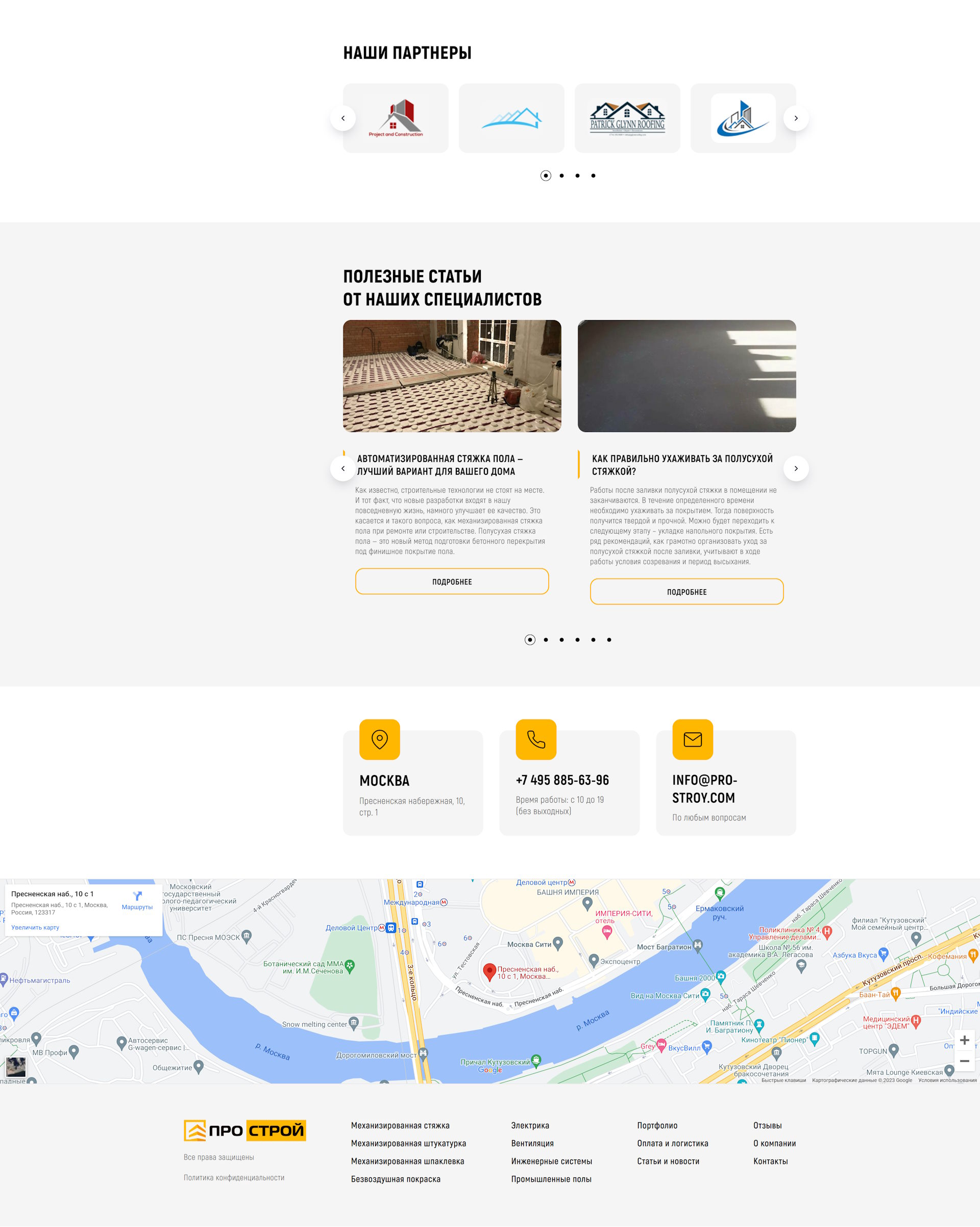Click the email envelope icon

coord(693,739)
